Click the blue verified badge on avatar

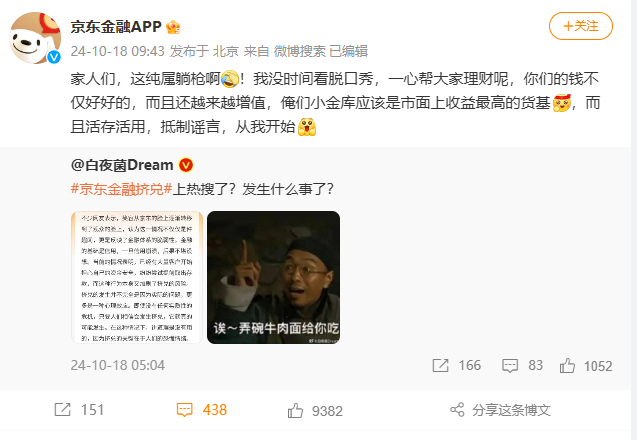[x=54, y=57]
